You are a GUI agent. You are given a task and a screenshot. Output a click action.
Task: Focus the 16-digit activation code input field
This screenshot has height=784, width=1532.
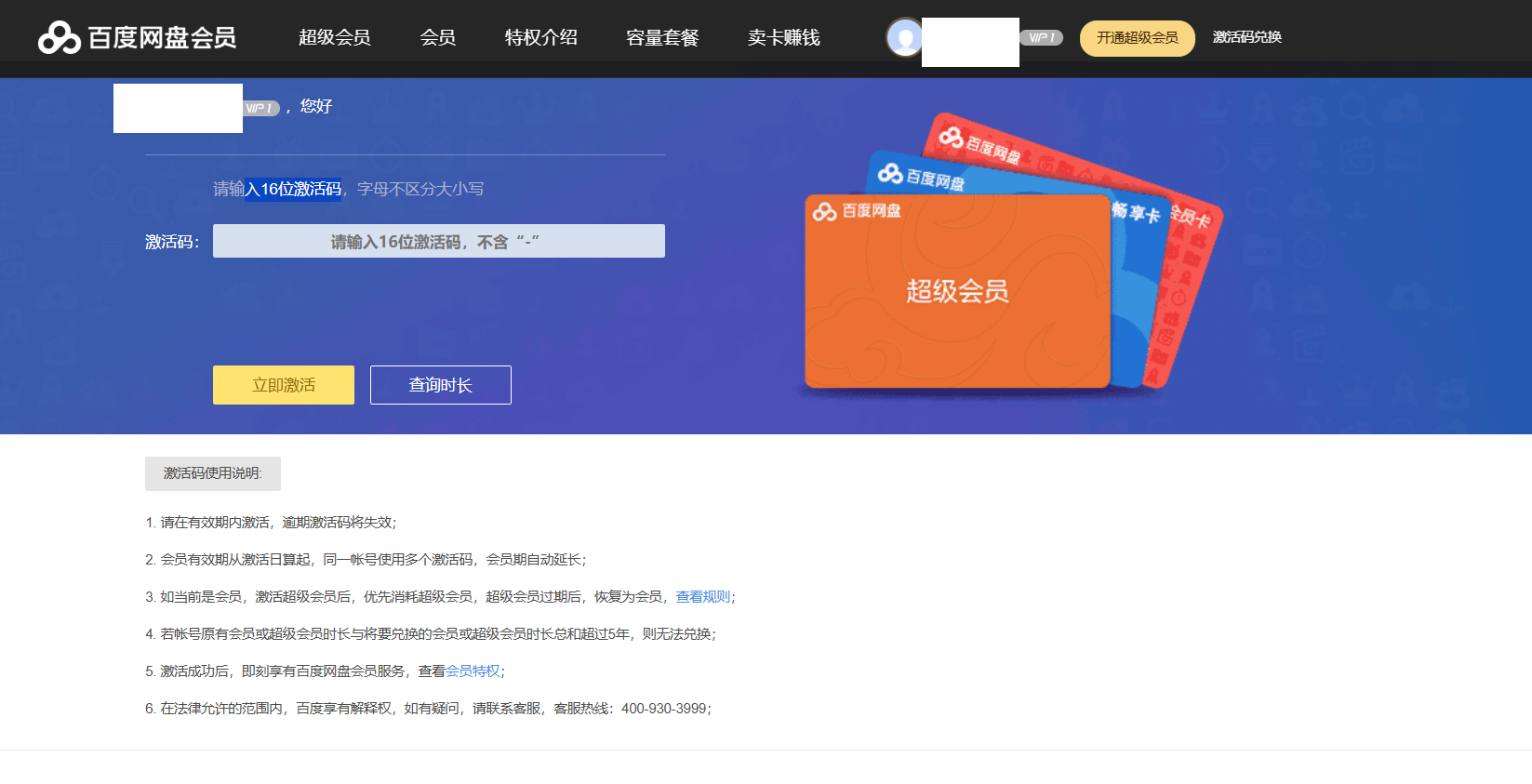coord(439,241)
